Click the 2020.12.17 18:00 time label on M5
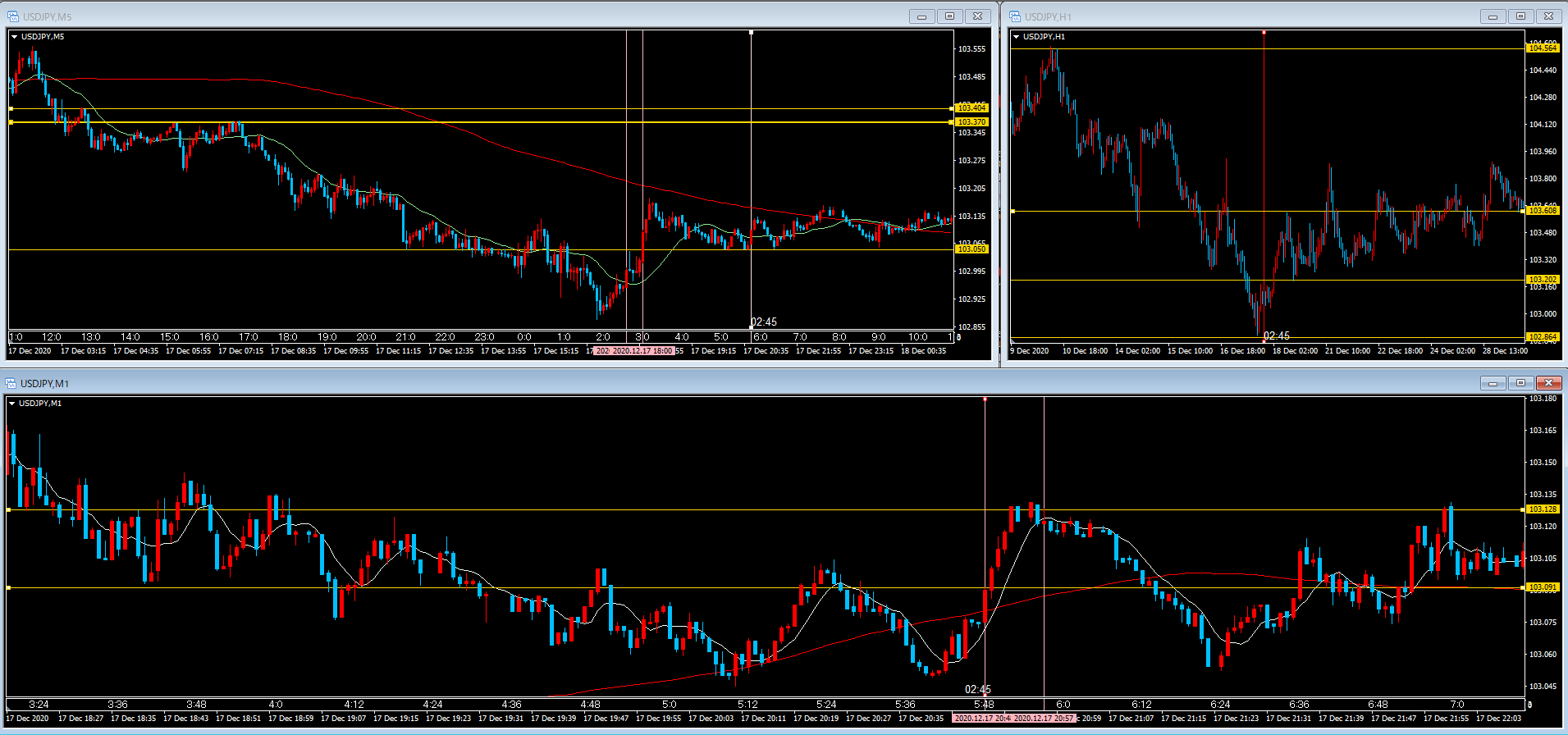Image resolution: width=1568 pixels, height=735 pixels. click(642, 351)
